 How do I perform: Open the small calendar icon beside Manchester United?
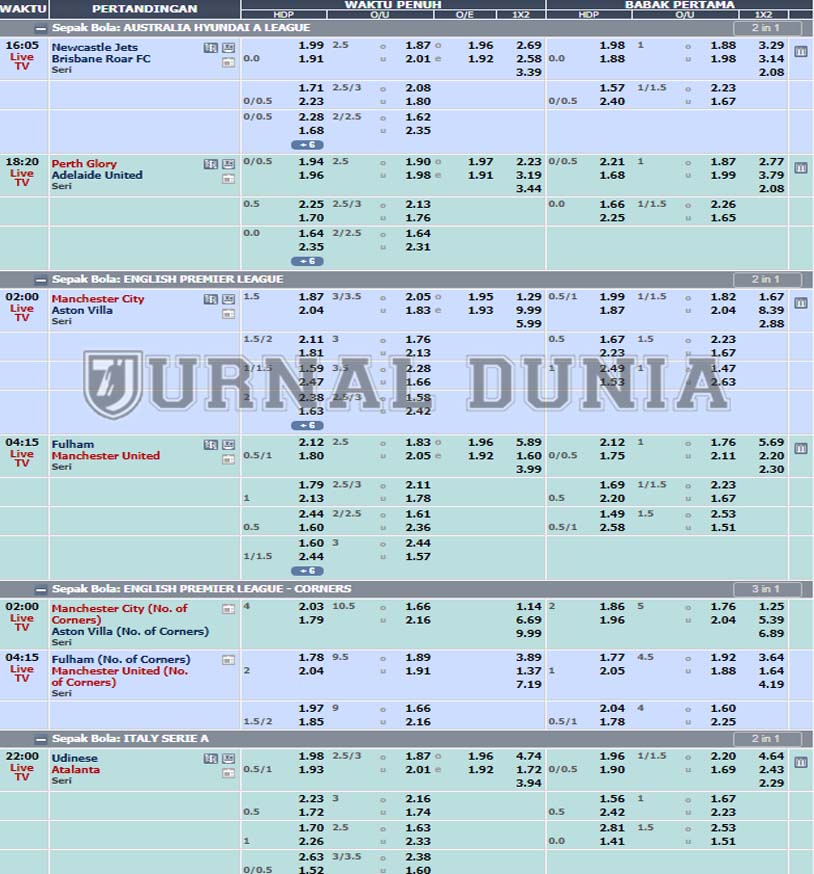click(x=228, y=460)
